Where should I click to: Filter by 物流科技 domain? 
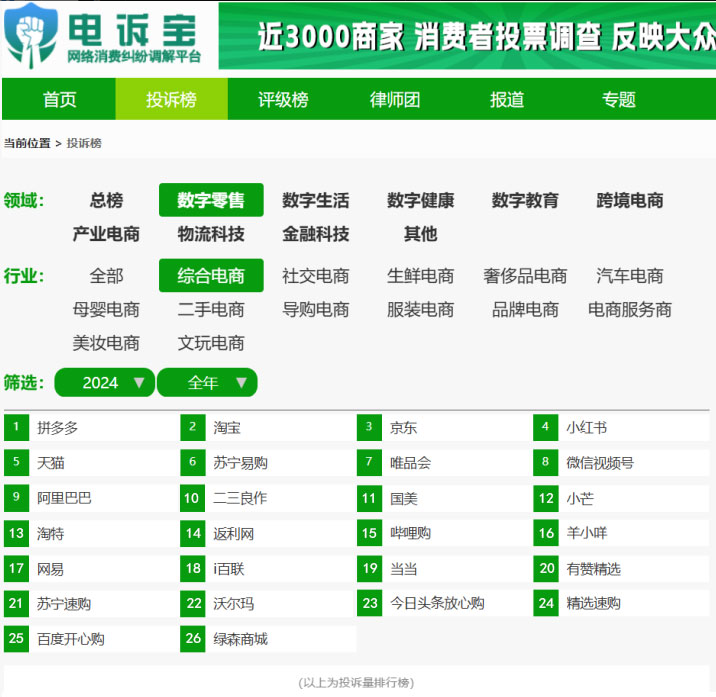pyautogui.click(x=211, y=234)
